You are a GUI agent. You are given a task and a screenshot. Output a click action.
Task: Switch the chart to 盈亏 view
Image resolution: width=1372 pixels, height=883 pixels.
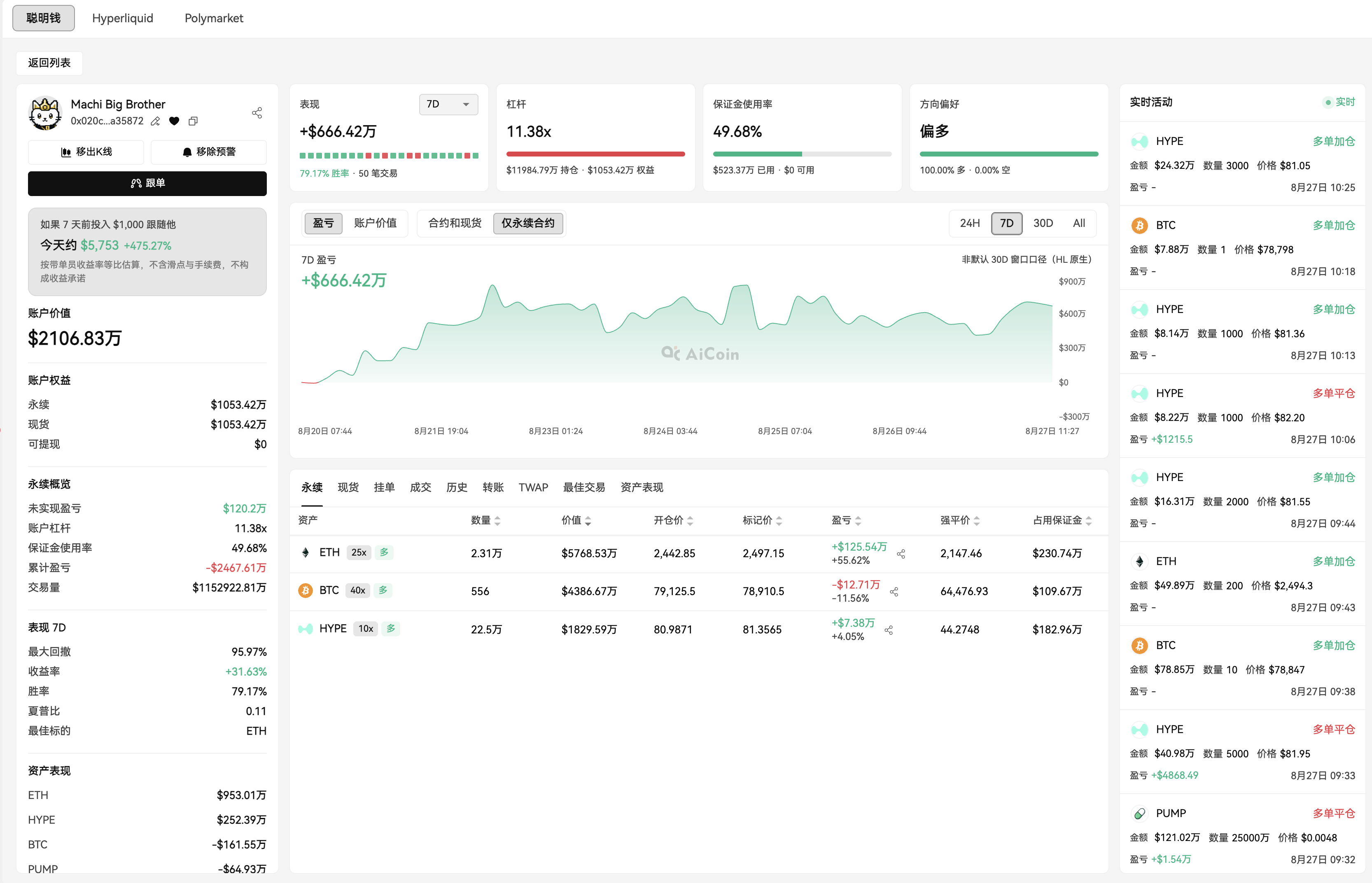click(x=323, y=224)
